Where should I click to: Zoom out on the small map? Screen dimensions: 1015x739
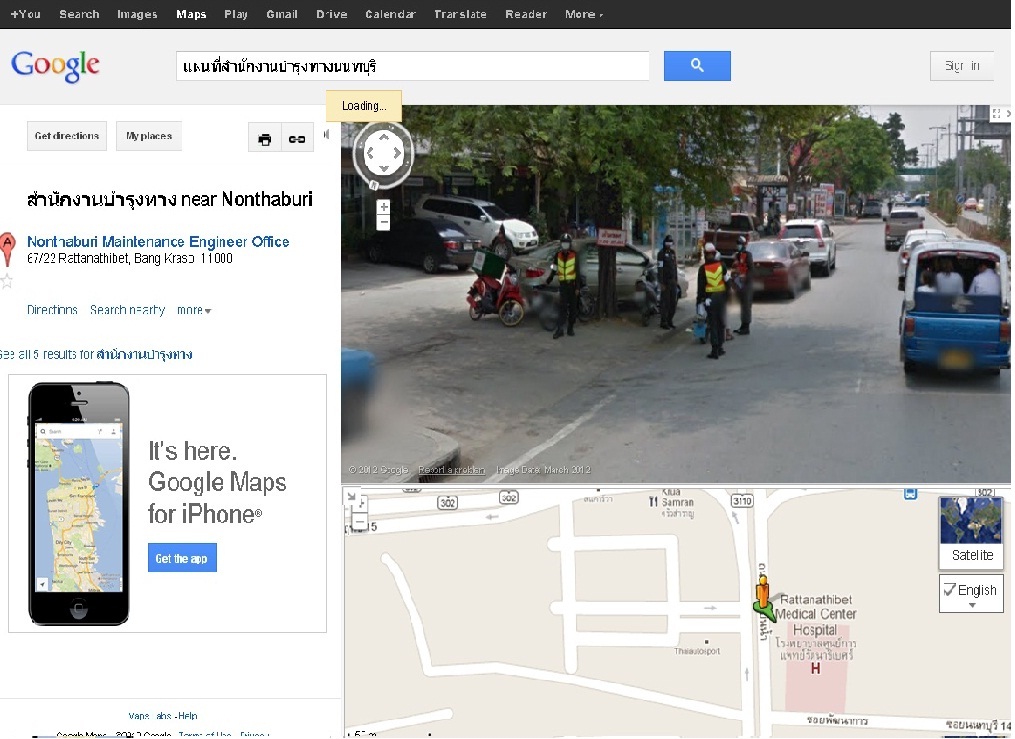[x=359, y=521]
